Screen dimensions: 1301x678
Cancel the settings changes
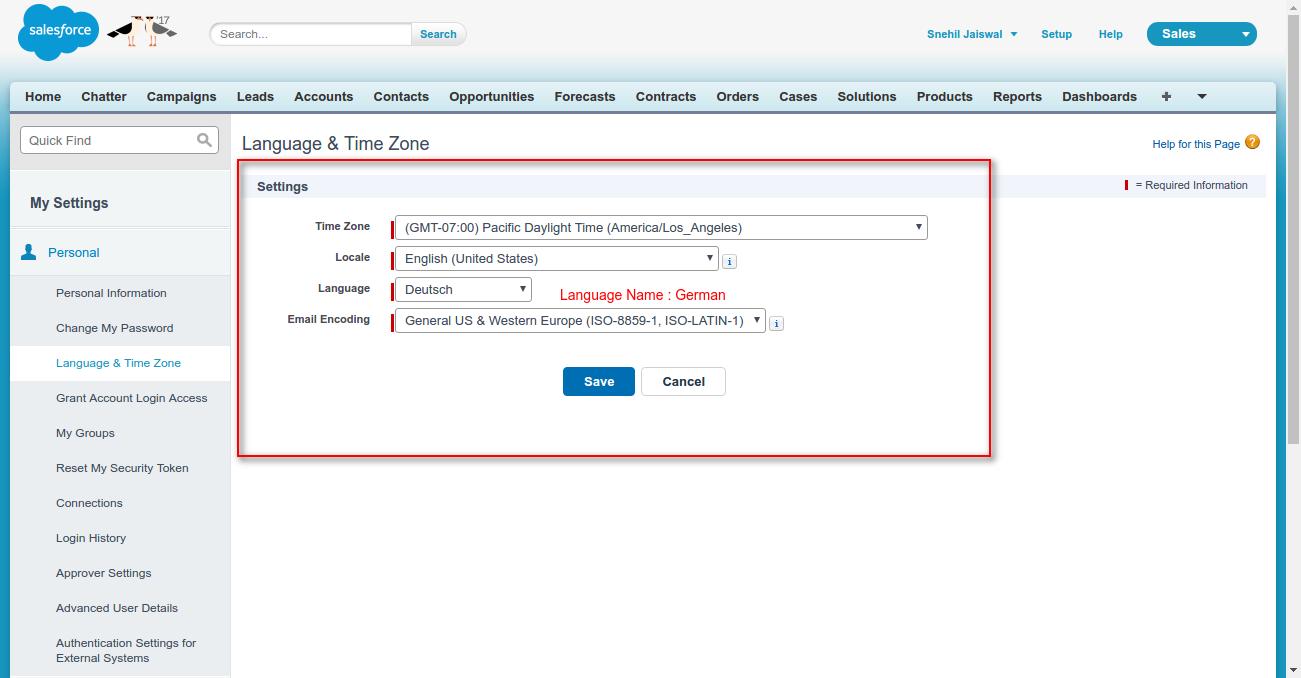point(683,381)
